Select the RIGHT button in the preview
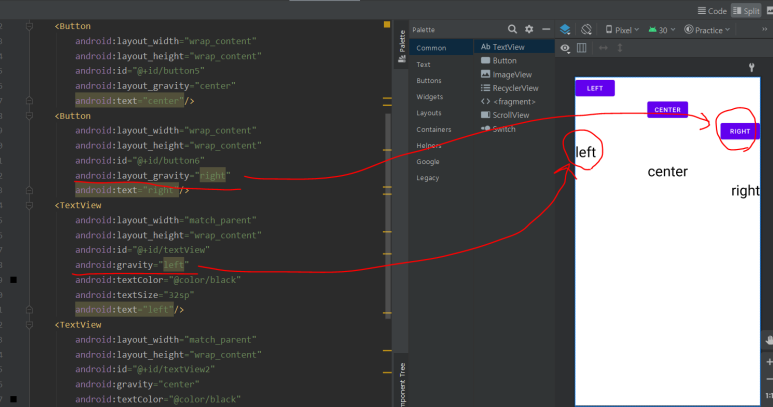Screen dimensions: 773x407 click(740, 131)
